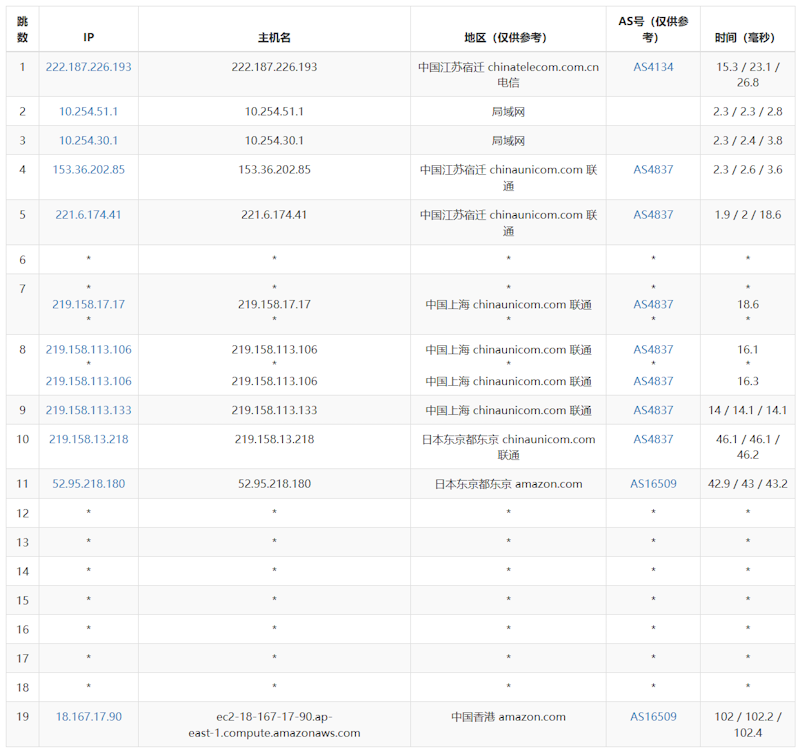Screen dimensions: 800x751
Task: Open the 219.158.17.17 IP link
Action: pos(88,304)
